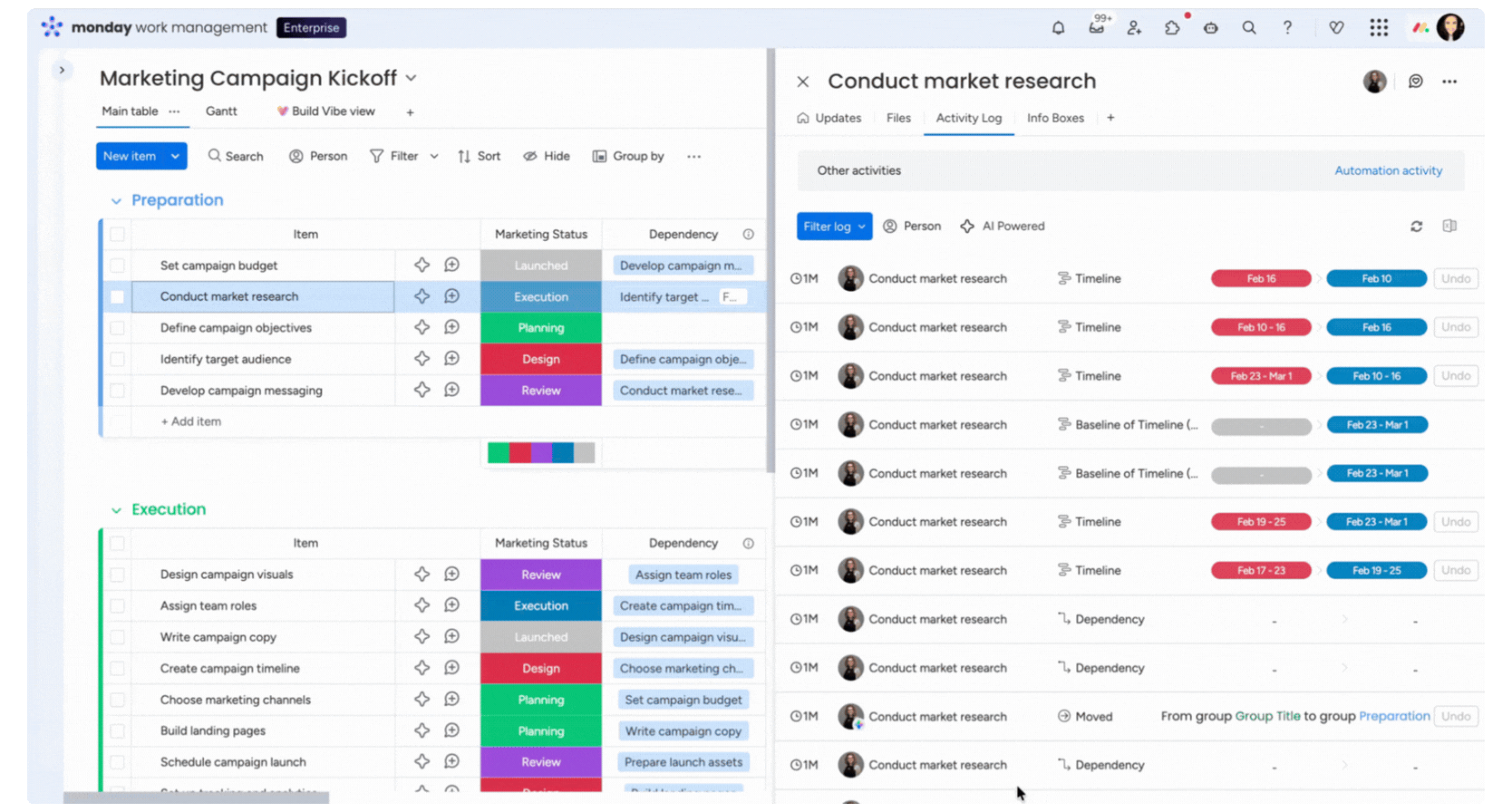Click the green segment in status summary bar
The height and width of the screenshot is (812, 1512).
tap(498, 453)
